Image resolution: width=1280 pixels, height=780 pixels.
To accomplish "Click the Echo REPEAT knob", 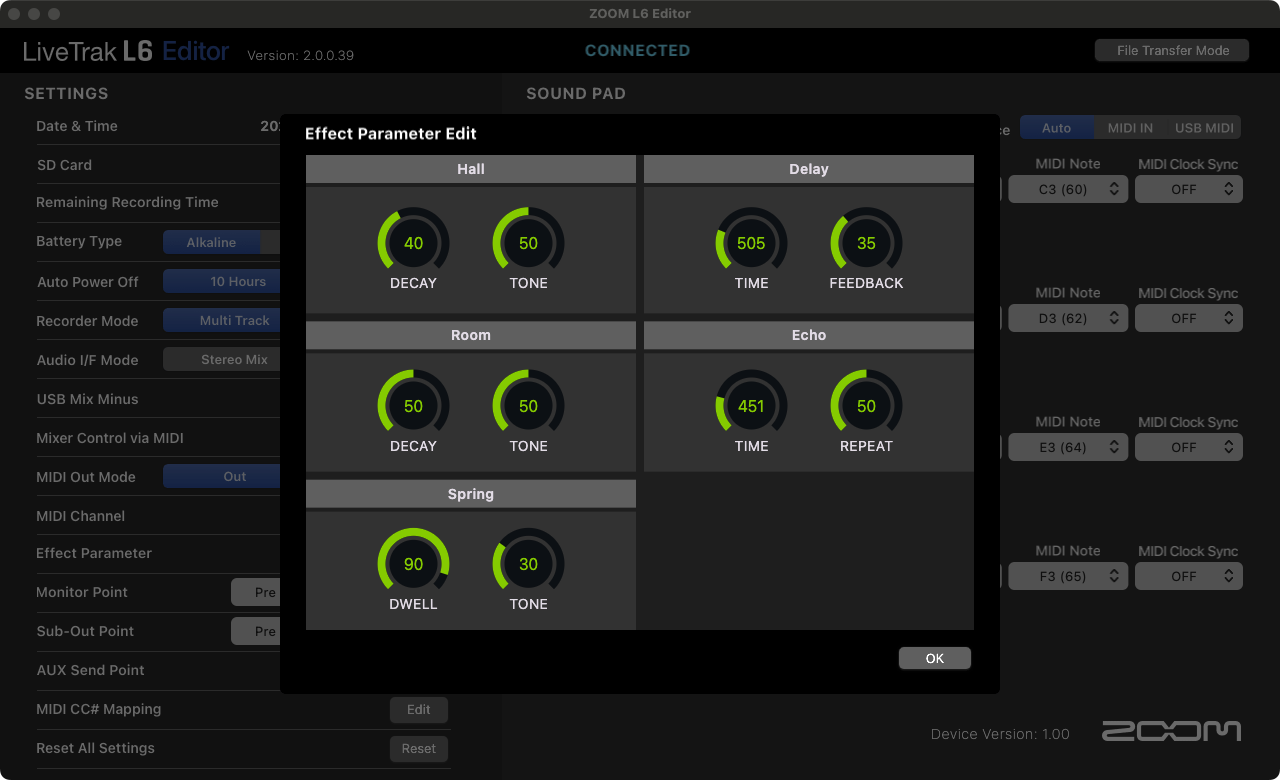I will coord(866,406).
